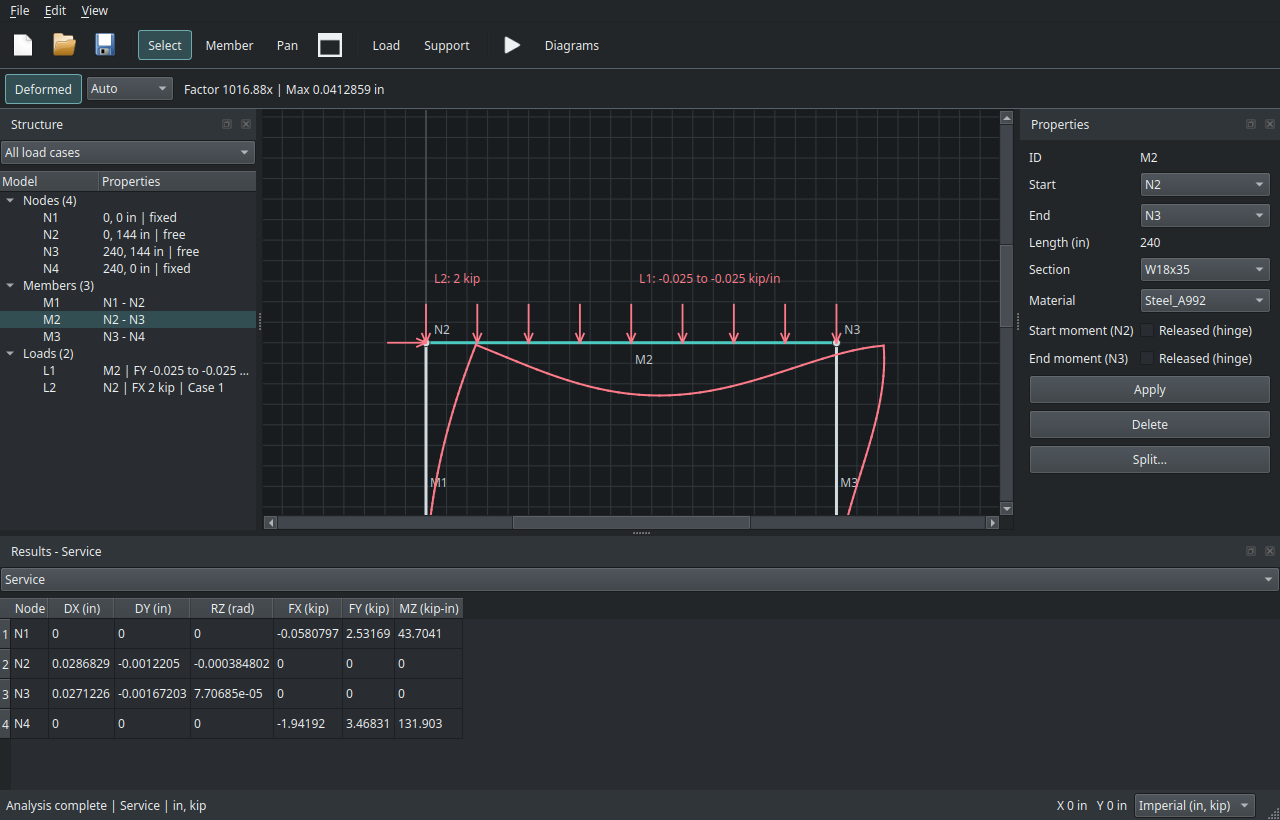Screen dimensions: 1280x820
Task: Open the Section W18x35 dropdown
Action: click(x=1205, y=269)
